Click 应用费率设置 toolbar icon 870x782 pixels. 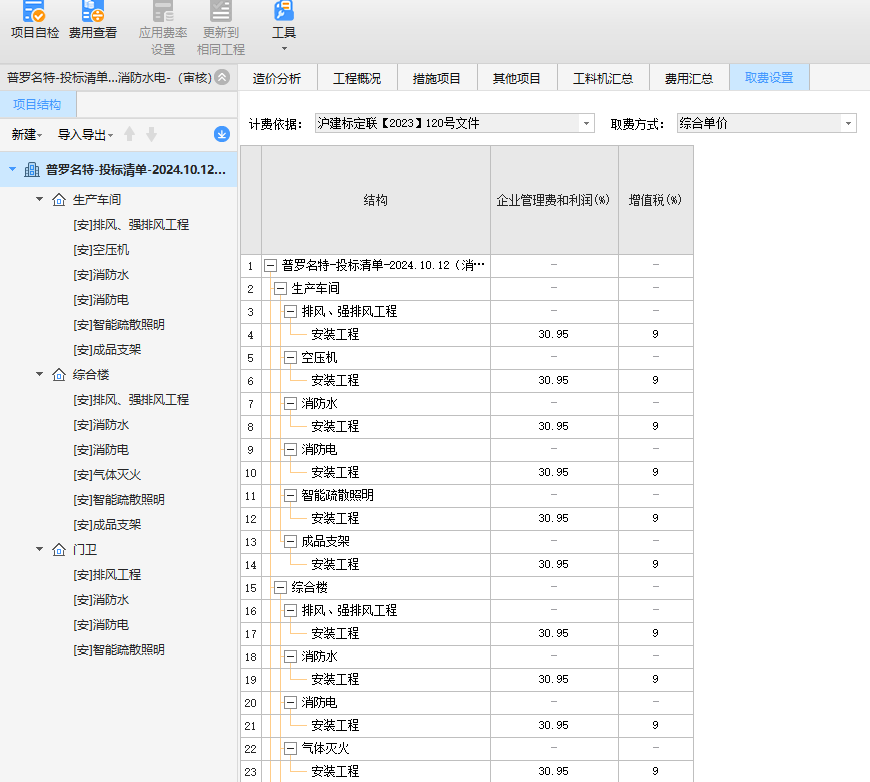(x=163, y=28)
